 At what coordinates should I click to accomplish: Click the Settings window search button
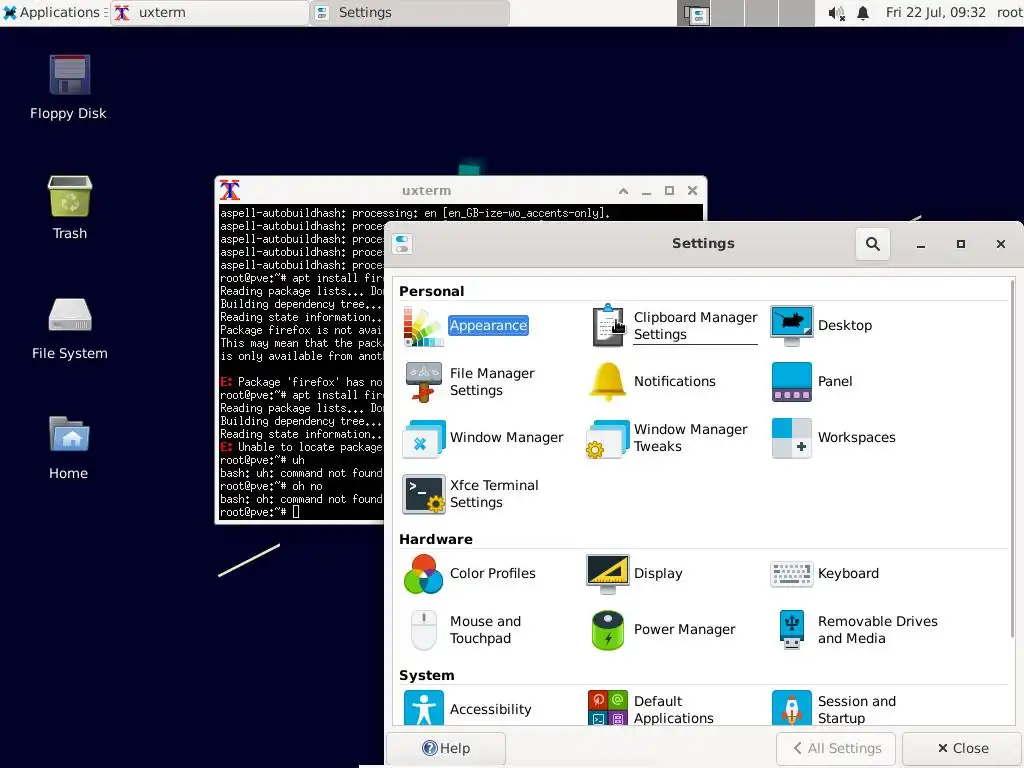(x=872, y=244)
